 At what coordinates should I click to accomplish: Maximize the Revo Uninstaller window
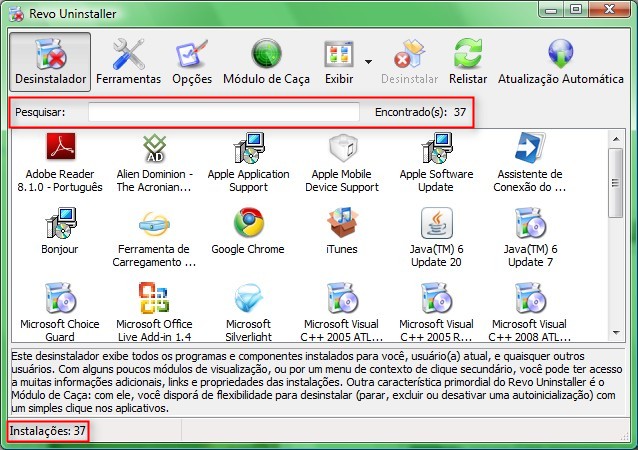click(x=576, y=9)
